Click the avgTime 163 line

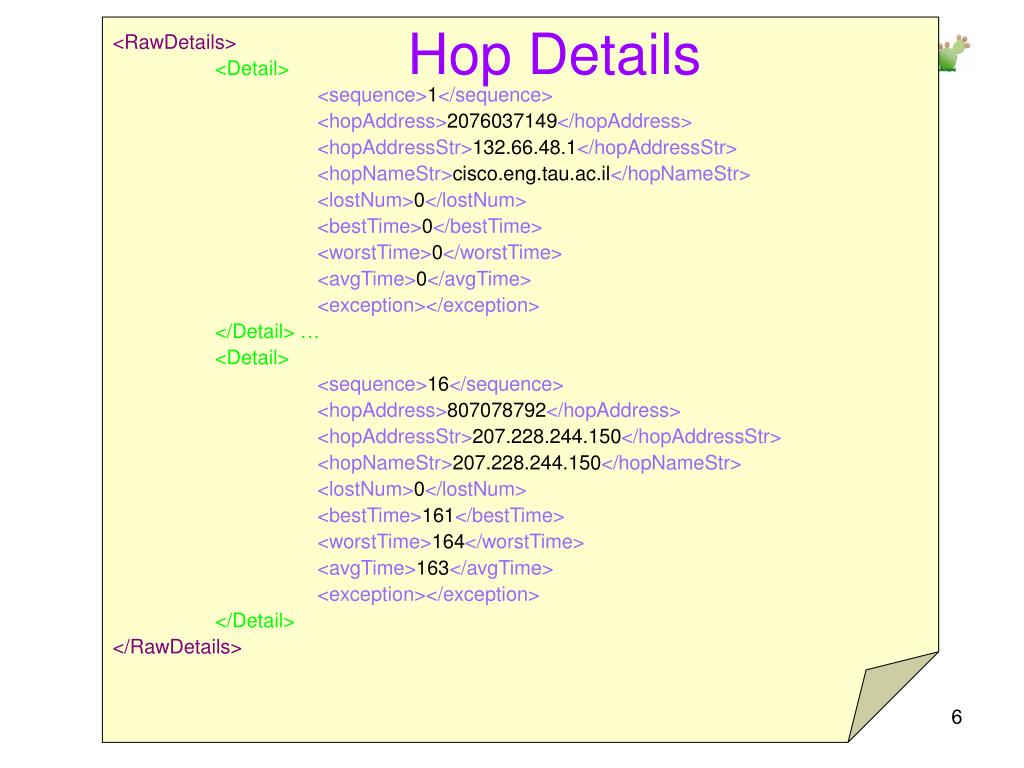tap(436, 568)
